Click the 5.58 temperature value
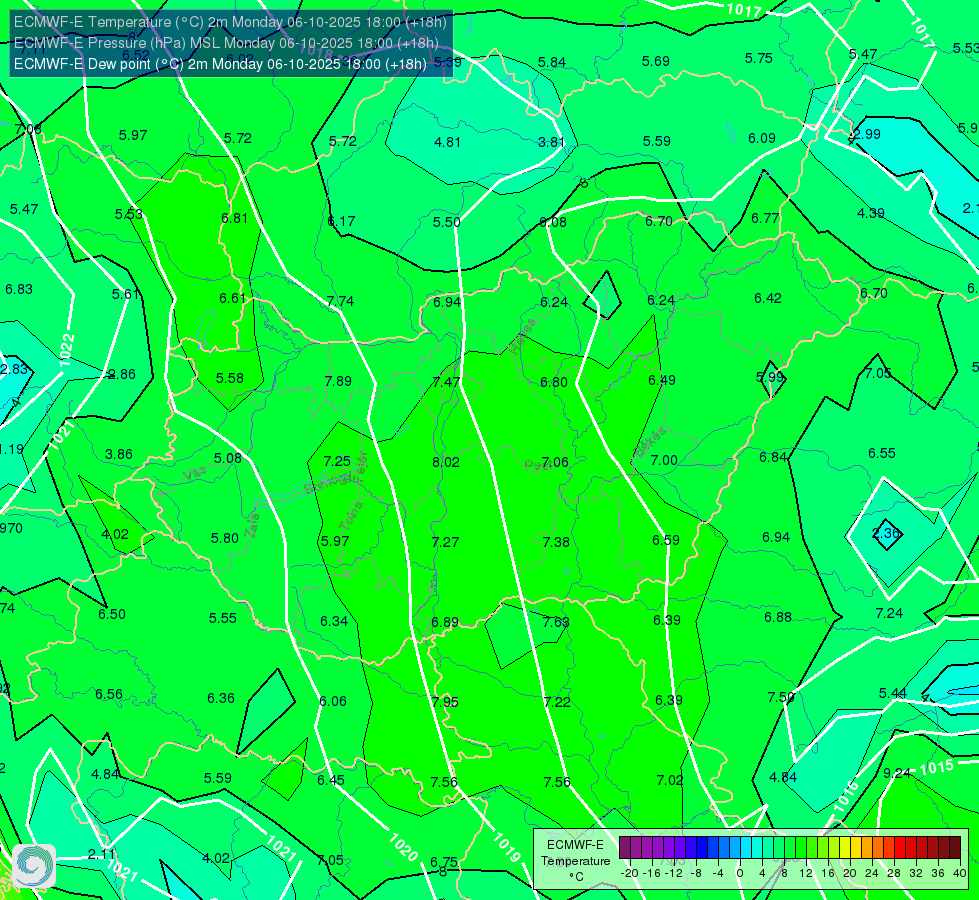The image size is (979, 900). pyautogui.click(x=230, y=378)
